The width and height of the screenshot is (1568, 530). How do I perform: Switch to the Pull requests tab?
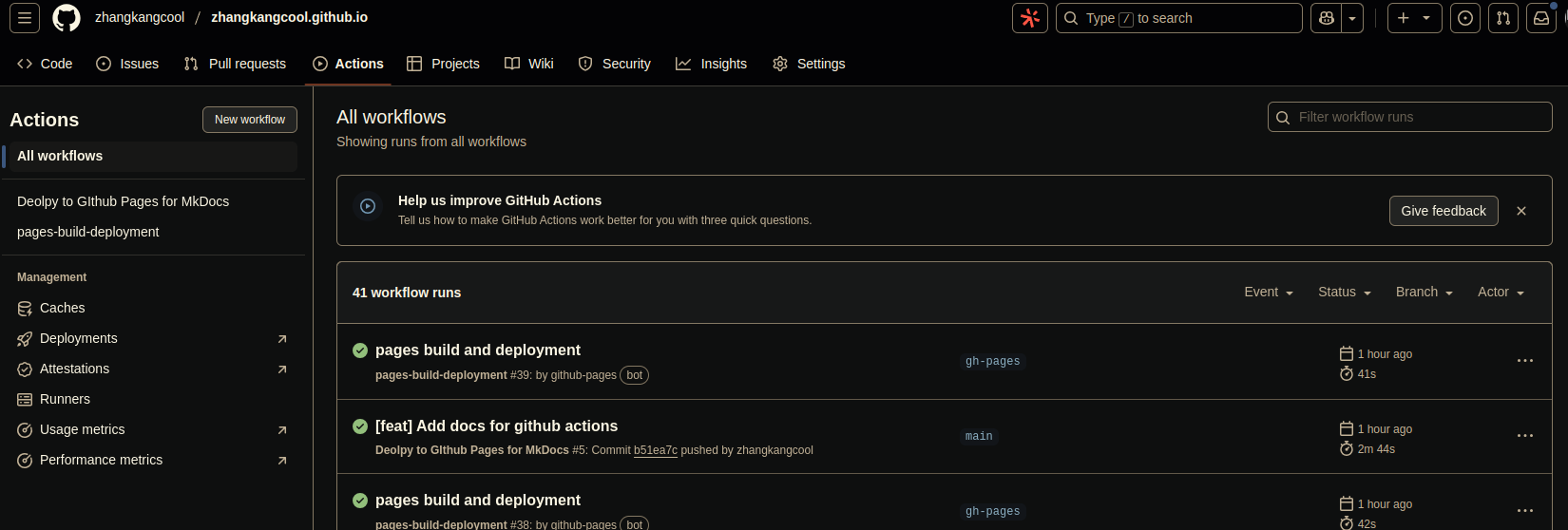point(235,64)
